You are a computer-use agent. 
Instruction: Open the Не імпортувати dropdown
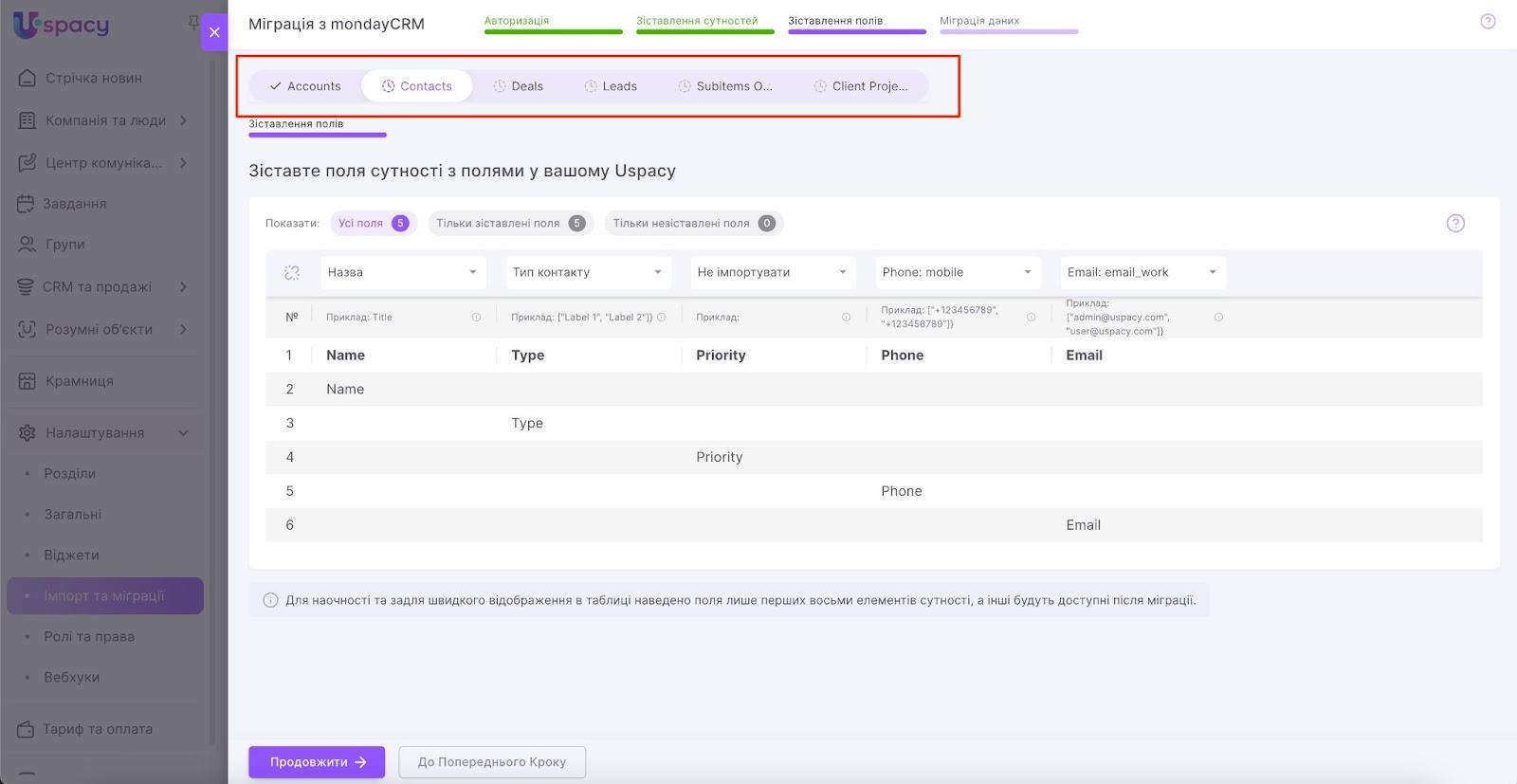[x=772, y=273]
